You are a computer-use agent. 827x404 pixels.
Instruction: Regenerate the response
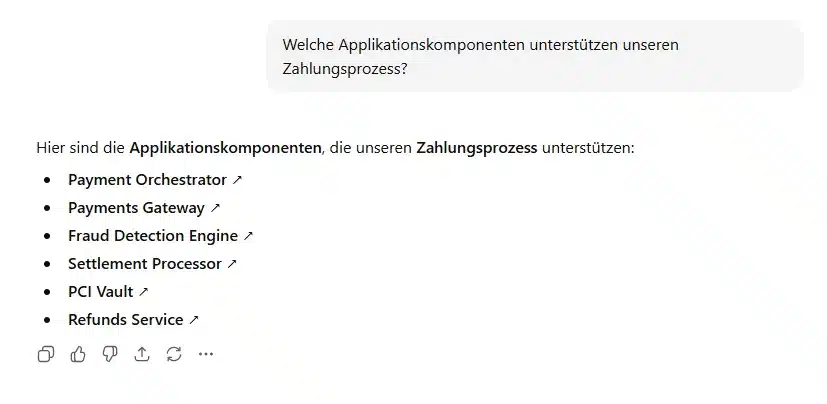pyautogui.click(x=174, y=354)
